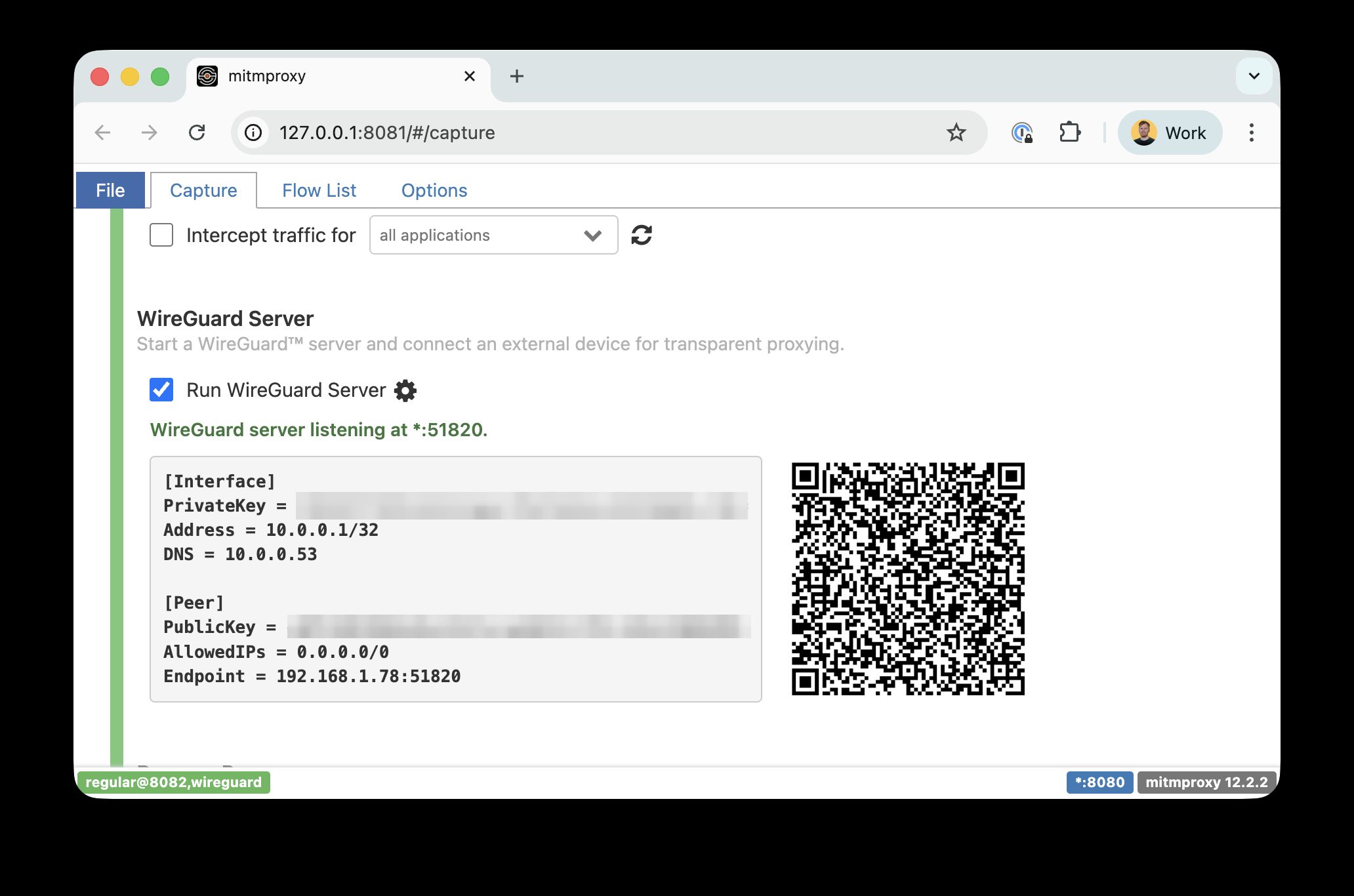The height and width of the screenshot is (896, 1354).
Task: Switch to the Options tab
Action: 434,190
